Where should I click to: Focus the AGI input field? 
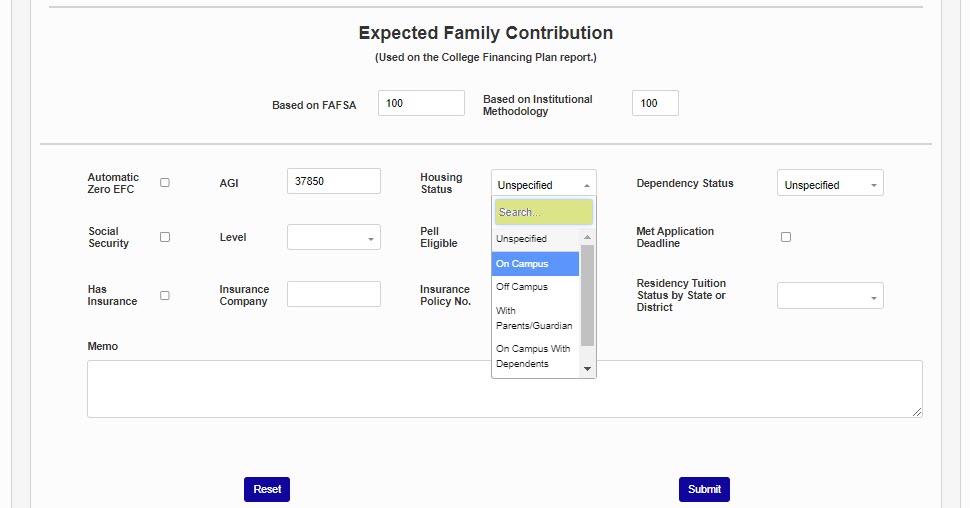click(333, 181)
